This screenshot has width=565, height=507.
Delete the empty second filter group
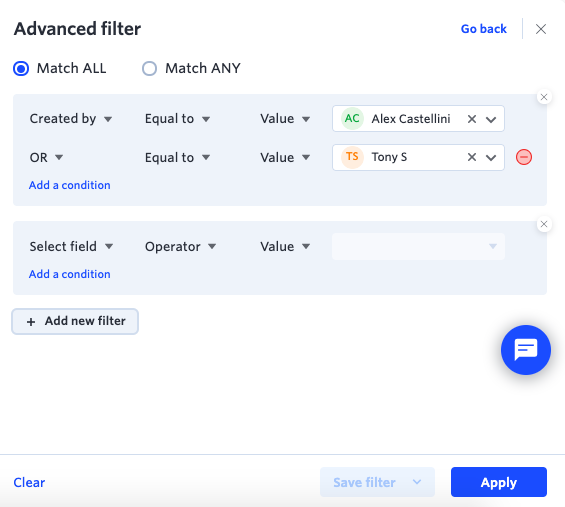click(544, 224)
